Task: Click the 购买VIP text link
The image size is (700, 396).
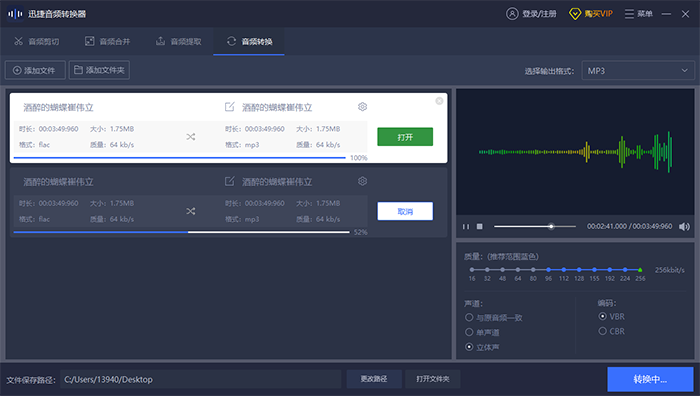Action: point(599,14)
